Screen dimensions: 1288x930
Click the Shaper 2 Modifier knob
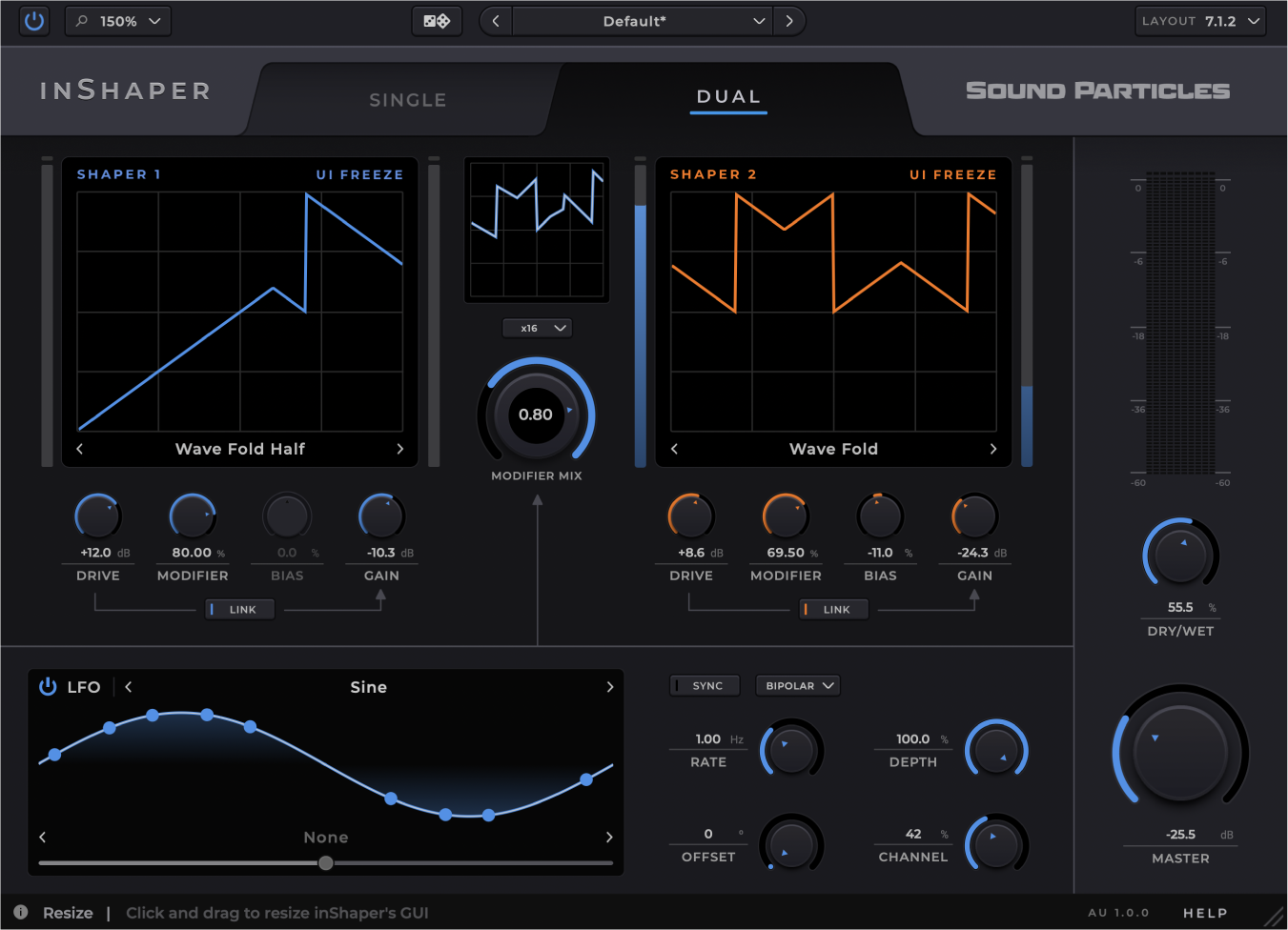click(x=786, y=516)
